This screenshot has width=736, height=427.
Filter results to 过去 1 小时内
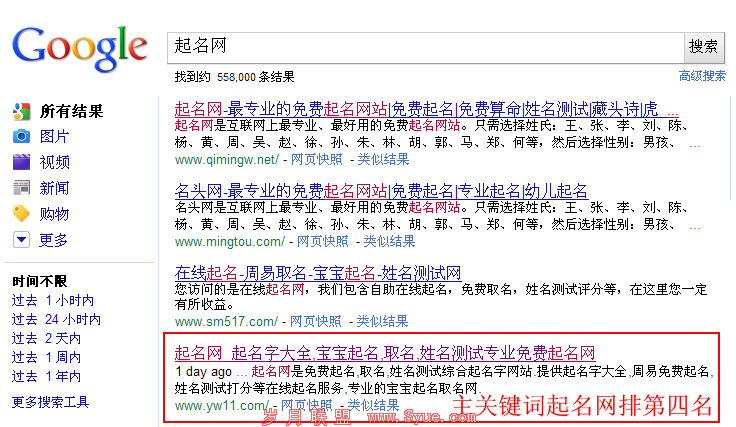(52, 301)
